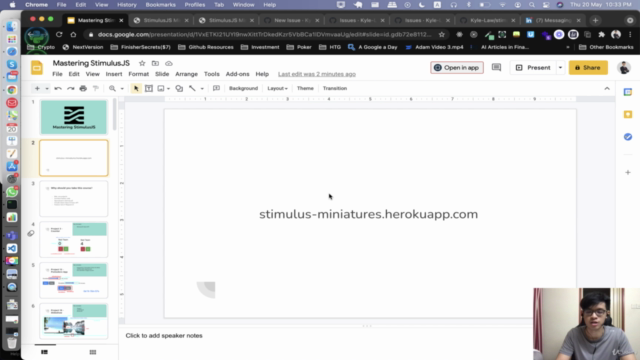Image resolution: width=640 pixels, height=360 pixels.
Task: Select slide 4 Project 1 thumbnail
Action: click(74, 240)
